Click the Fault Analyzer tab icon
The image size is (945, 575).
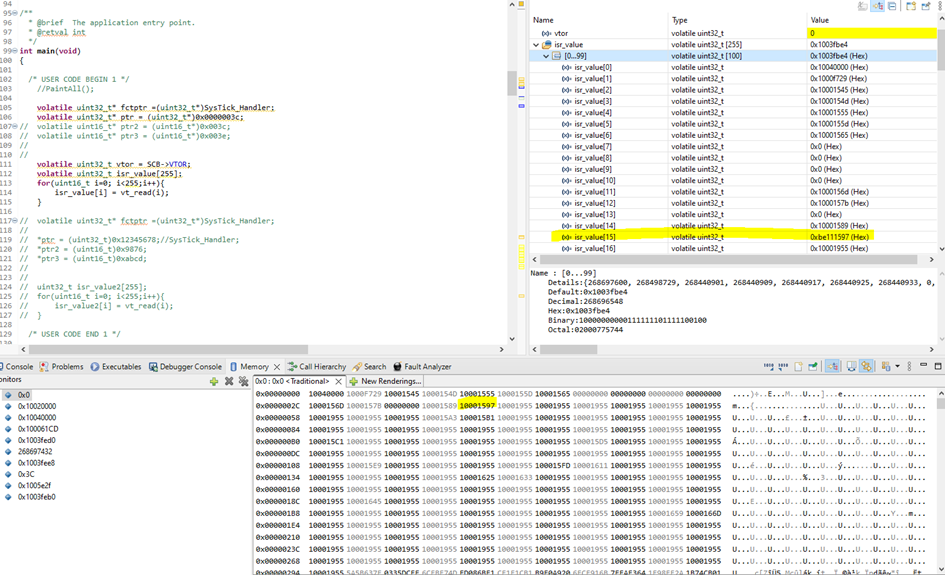coord(397,367)
